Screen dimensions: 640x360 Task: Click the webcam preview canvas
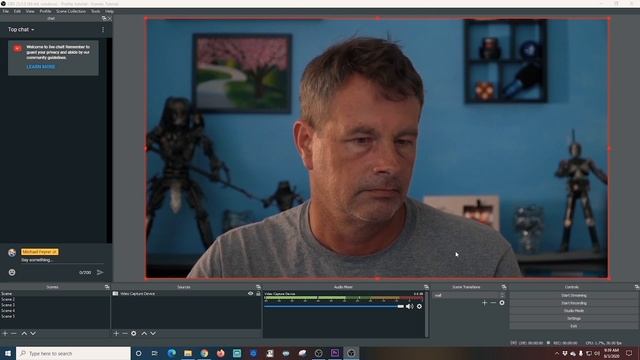coord(377,148)
